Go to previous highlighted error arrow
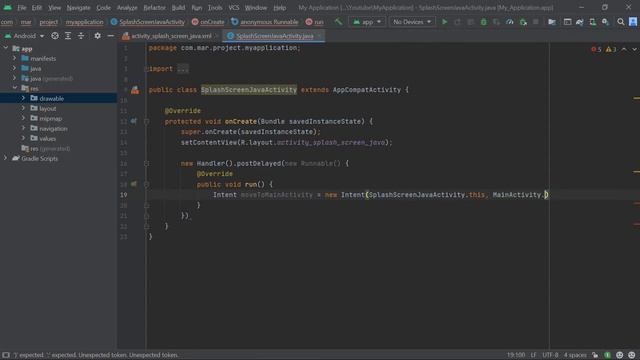Screen dimensions: 640x360 624,49
